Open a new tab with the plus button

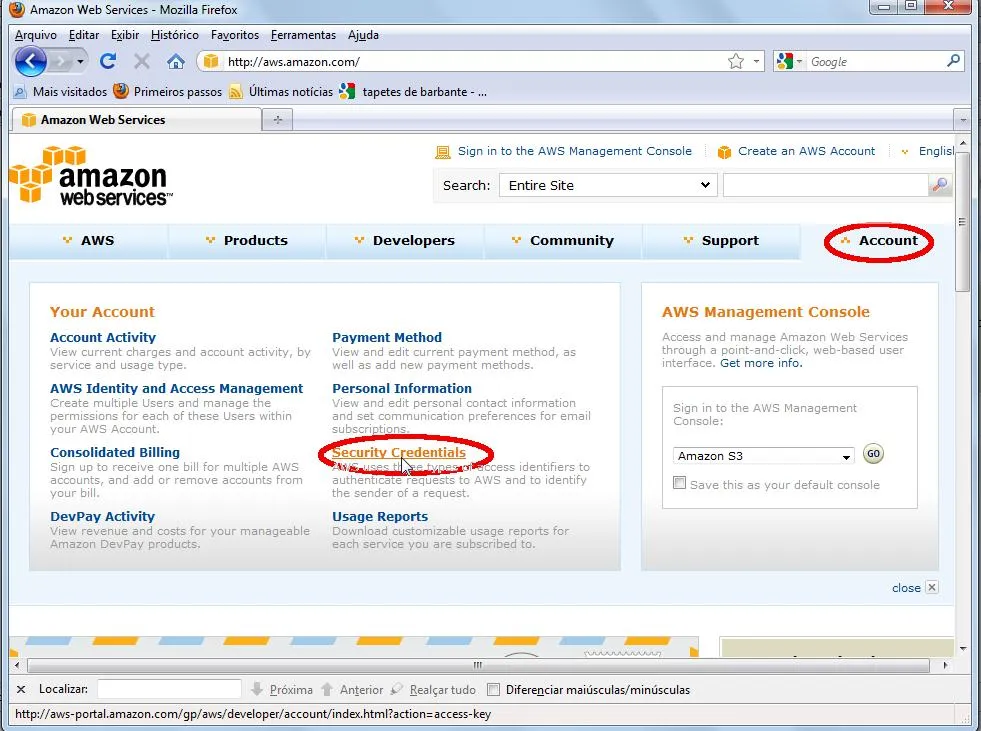277,120
